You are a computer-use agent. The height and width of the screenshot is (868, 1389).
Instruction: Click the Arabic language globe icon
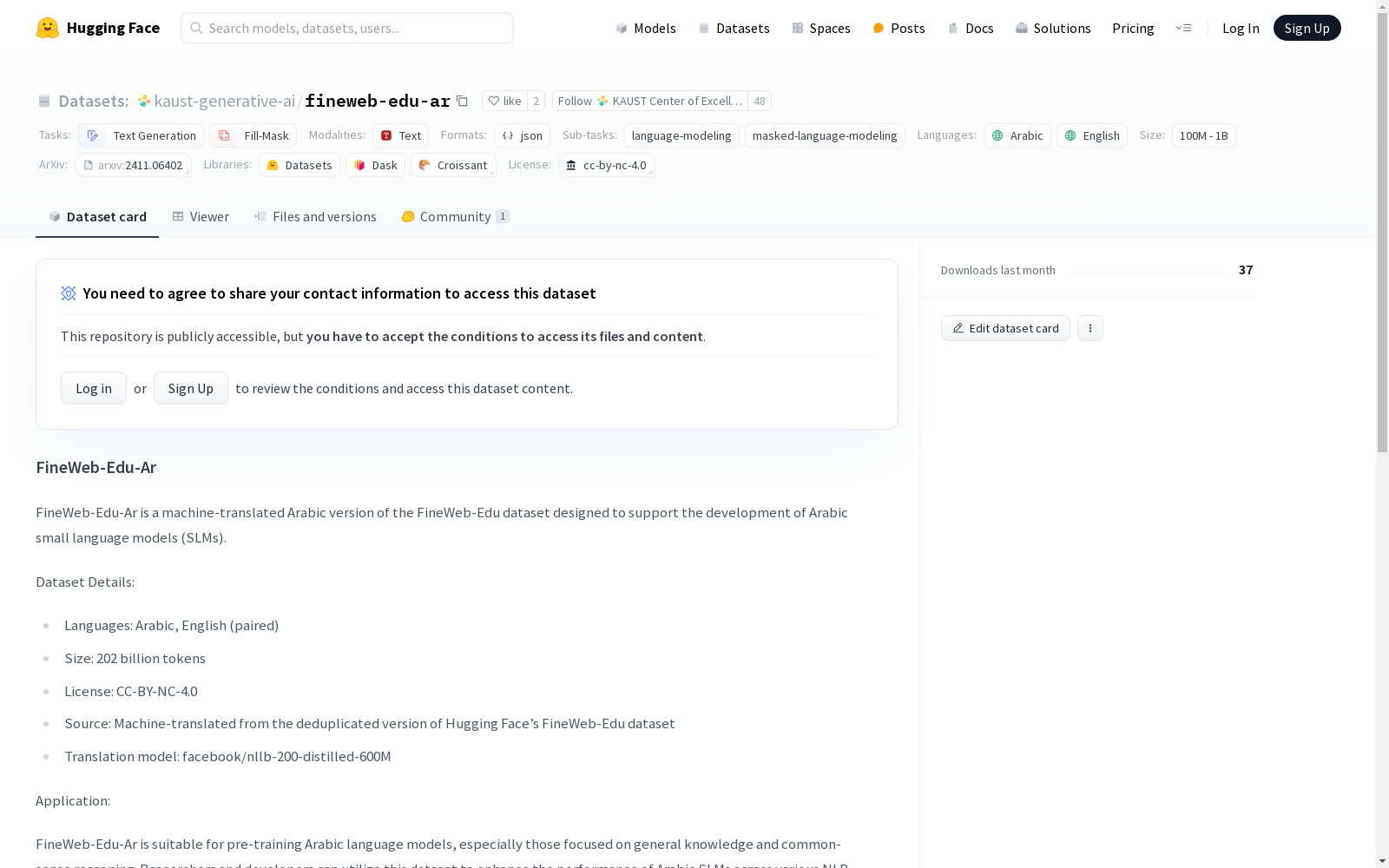pyautogui.click(x=997, y=135)
